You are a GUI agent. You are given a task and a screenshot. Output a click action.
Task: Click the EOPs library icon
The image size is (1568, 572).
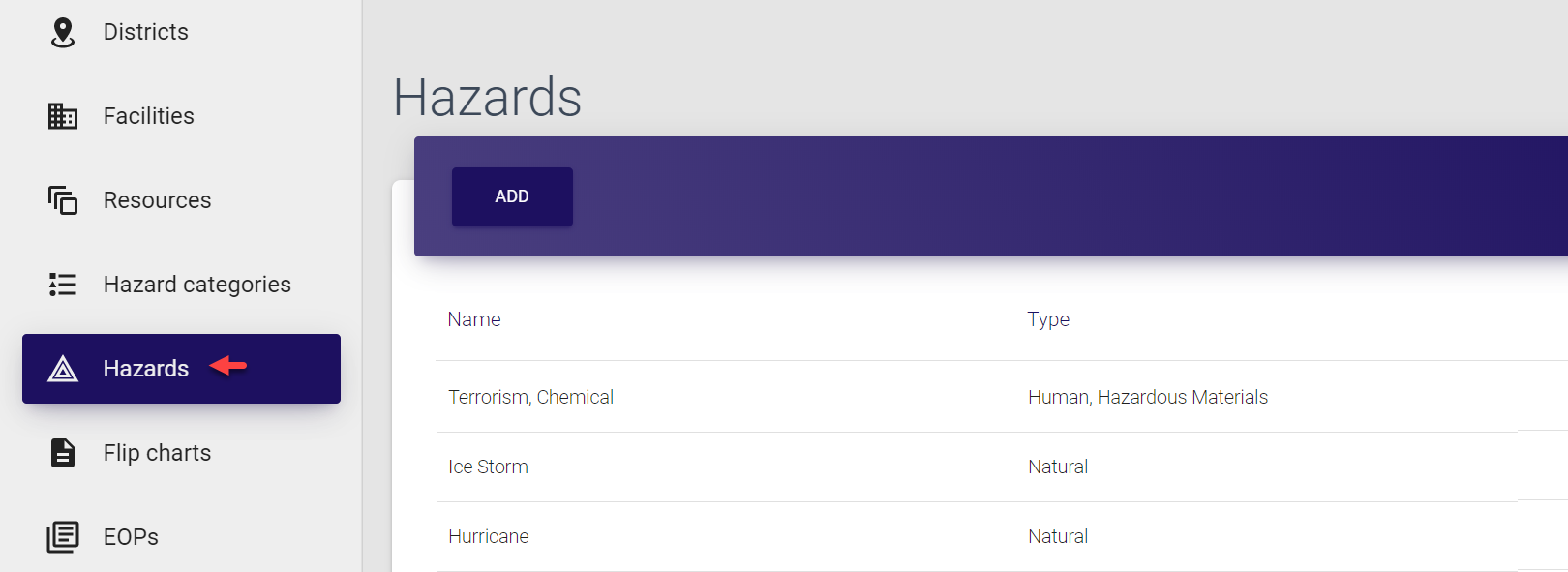click(63, 536)
